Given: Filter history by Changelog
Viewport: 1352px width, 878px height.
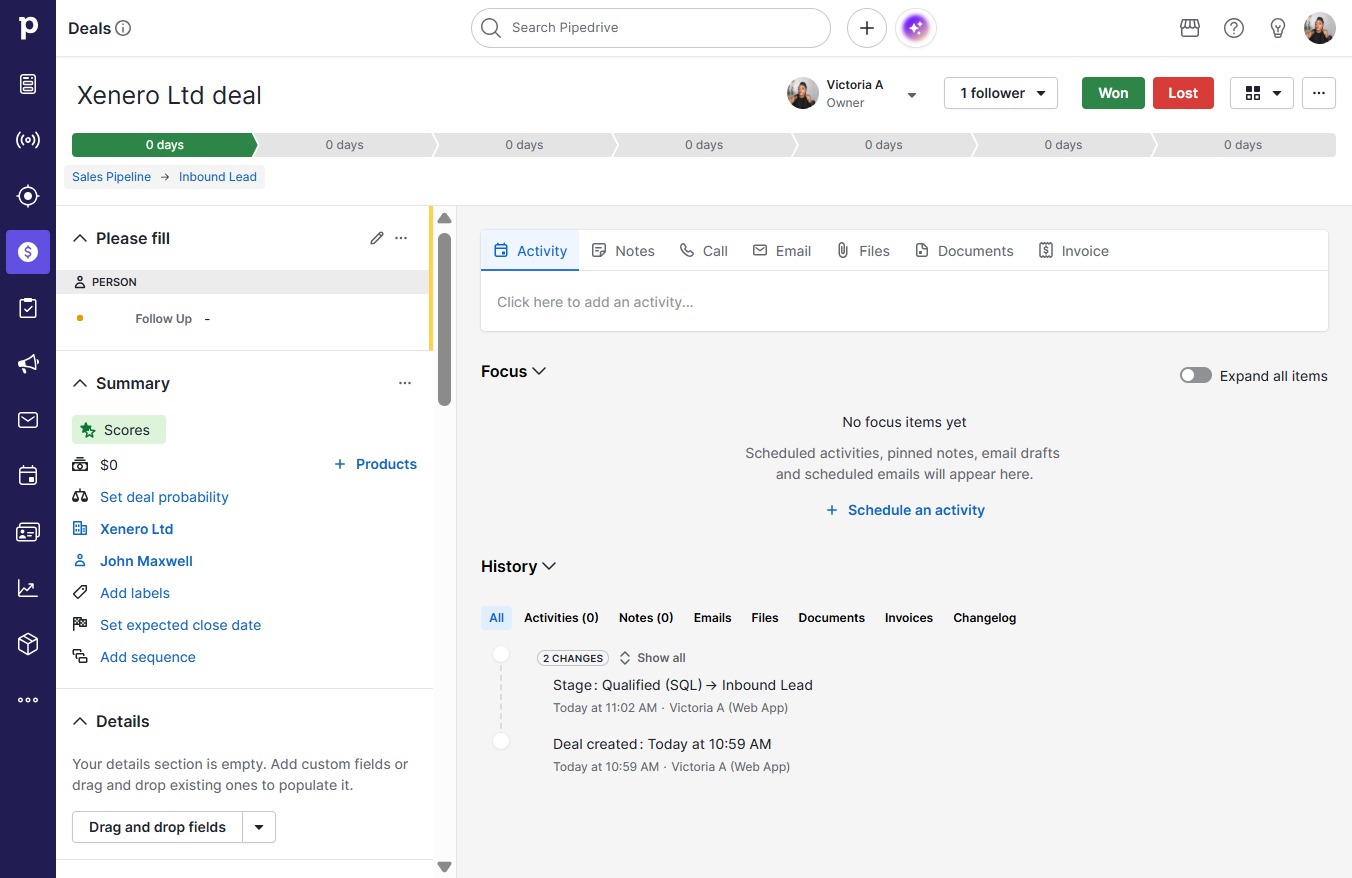Looking at the screenshot, I should (x=984, y=618).
